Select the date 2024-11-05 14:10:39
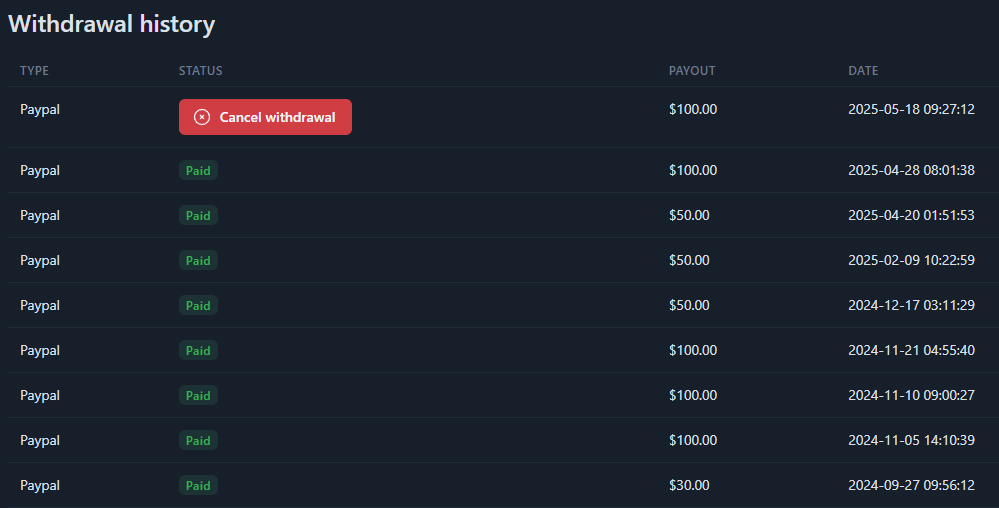 coord(912,440)
